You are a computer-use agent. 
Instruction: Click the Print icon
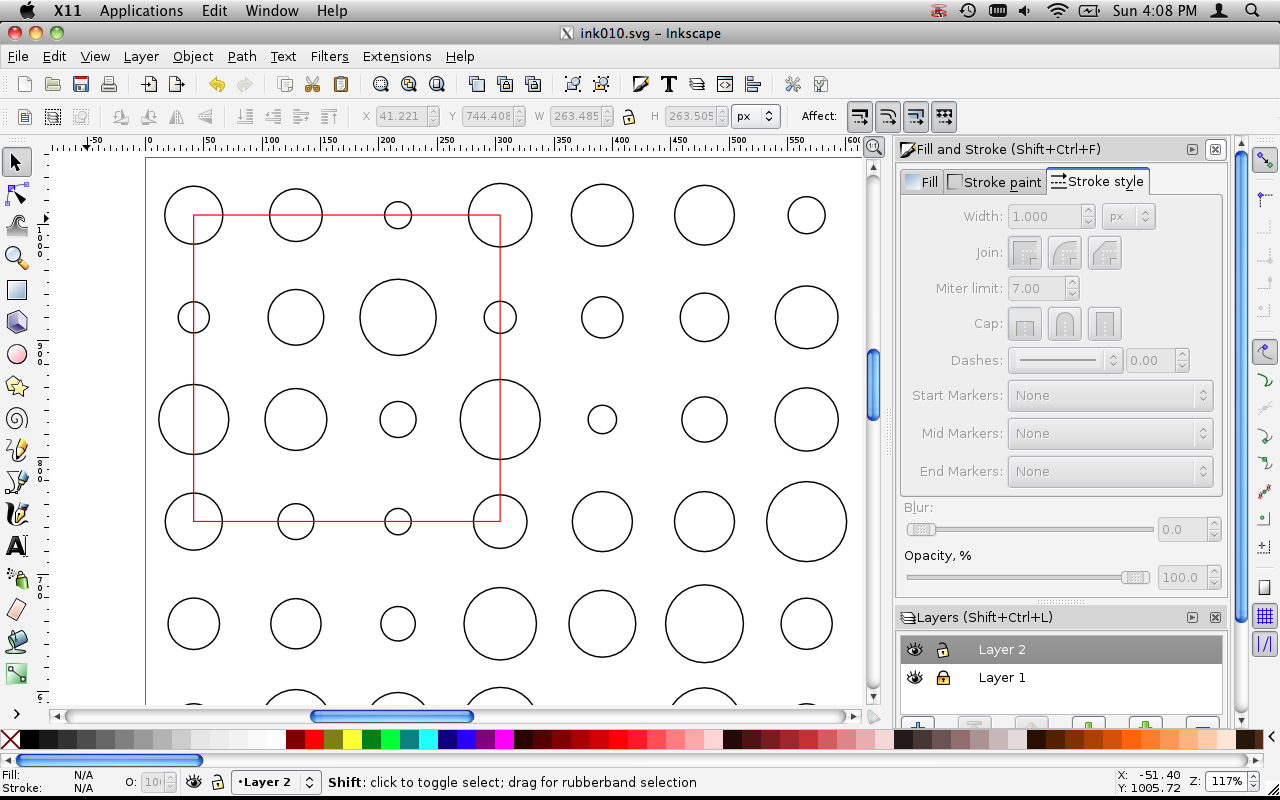pyautogui.click(x=109, y=84)
